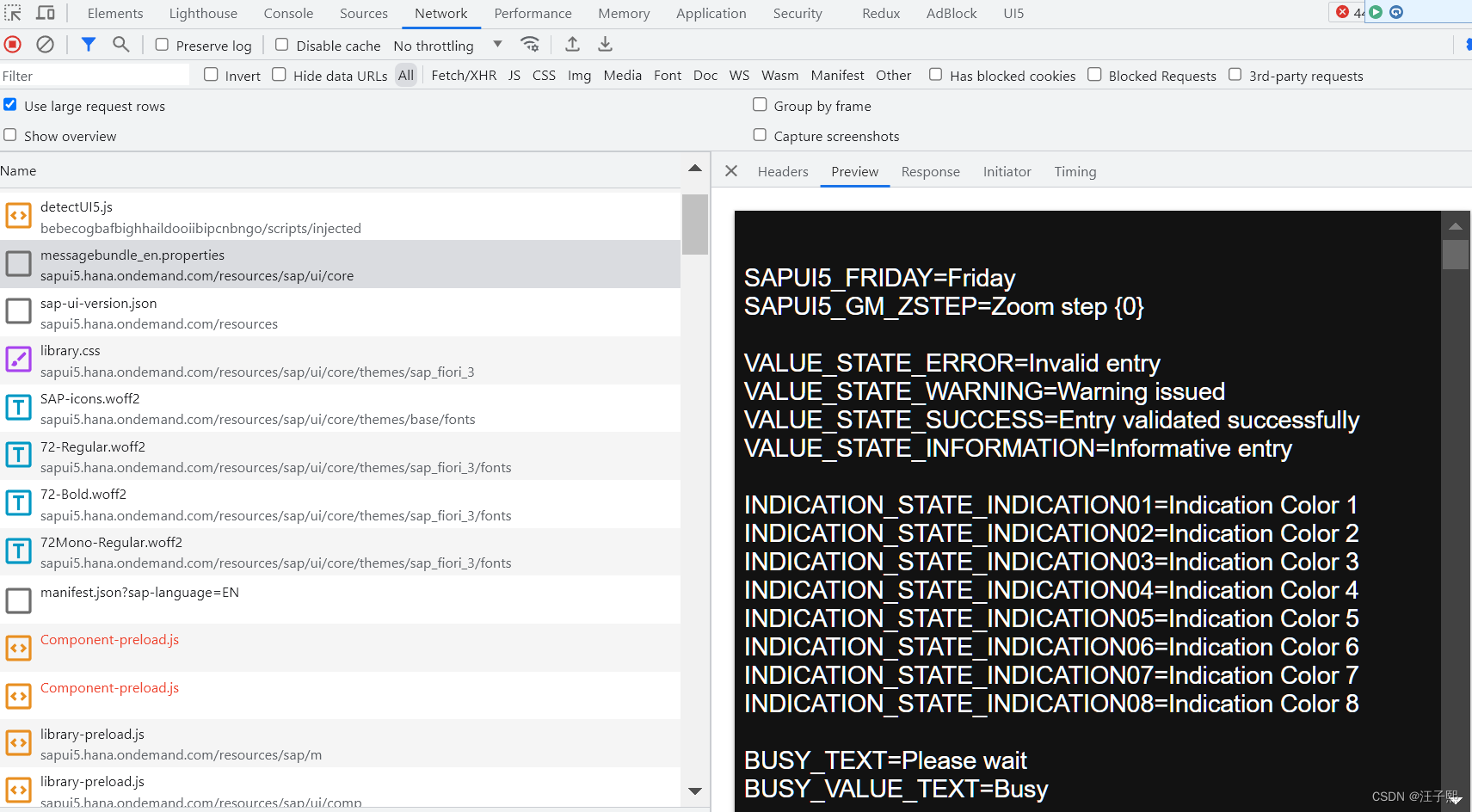Select manifest.json request icon
This screenshot has width=1472, height=812.
[x=18, y=600]
